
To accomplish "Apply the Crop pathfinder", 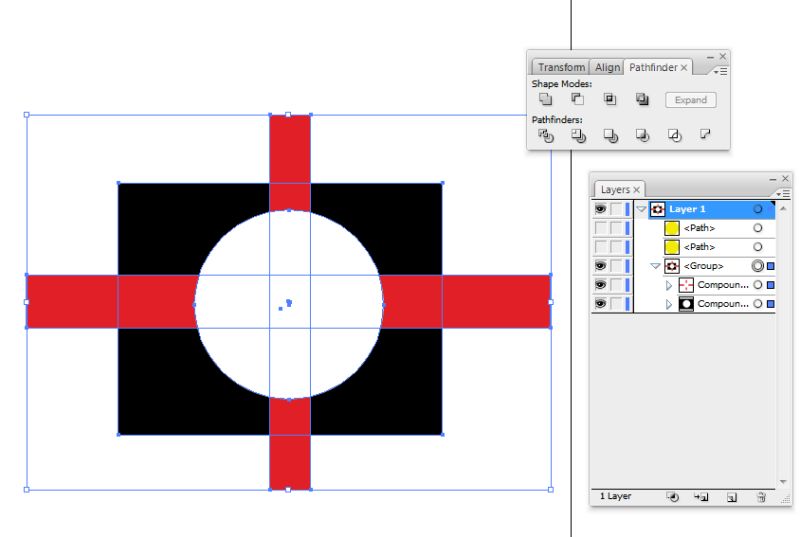I will 642,136.
